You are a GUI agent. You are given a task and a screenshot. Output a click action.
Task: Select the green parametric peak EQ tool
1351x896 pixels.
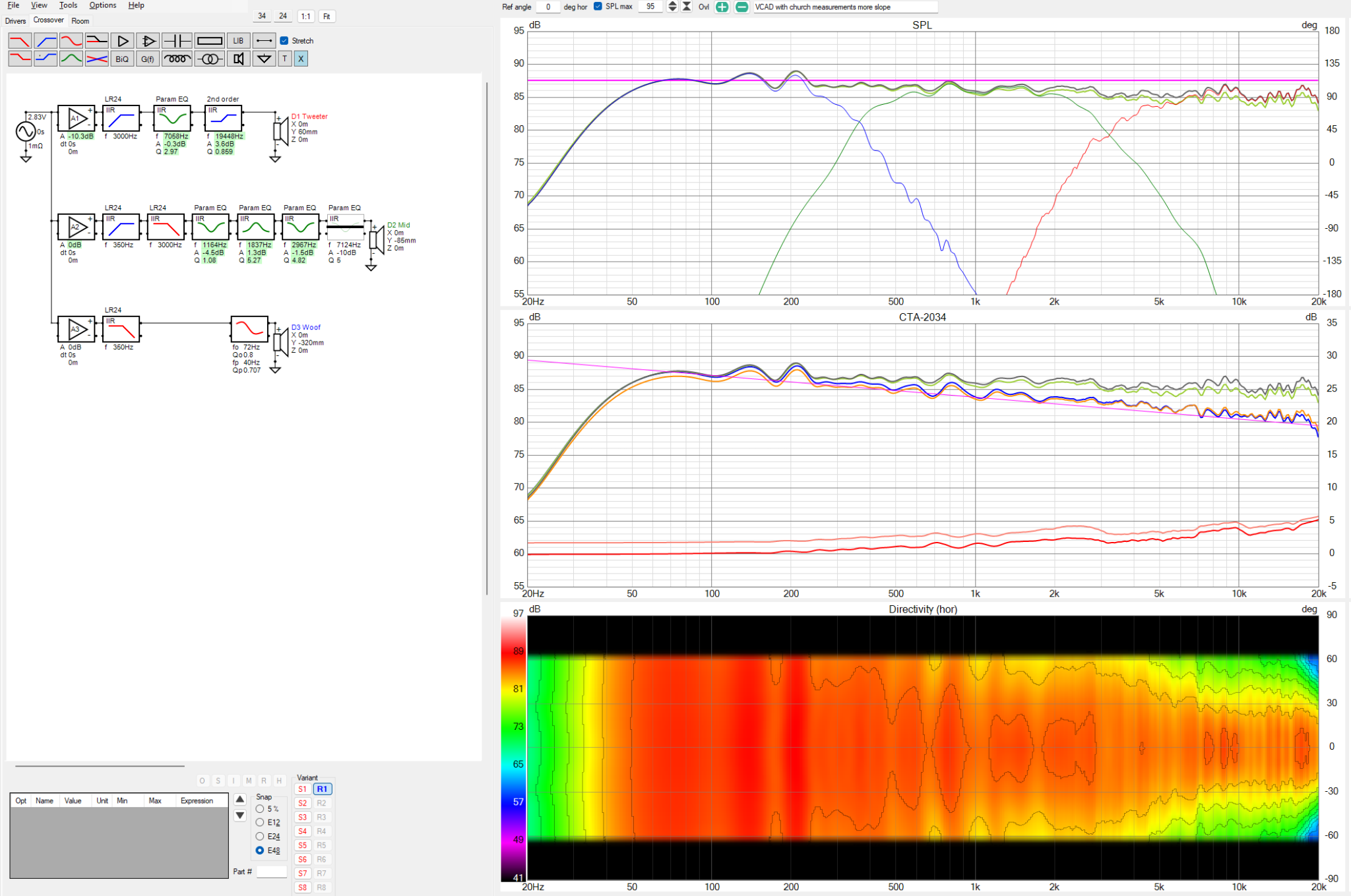point(71,59)
